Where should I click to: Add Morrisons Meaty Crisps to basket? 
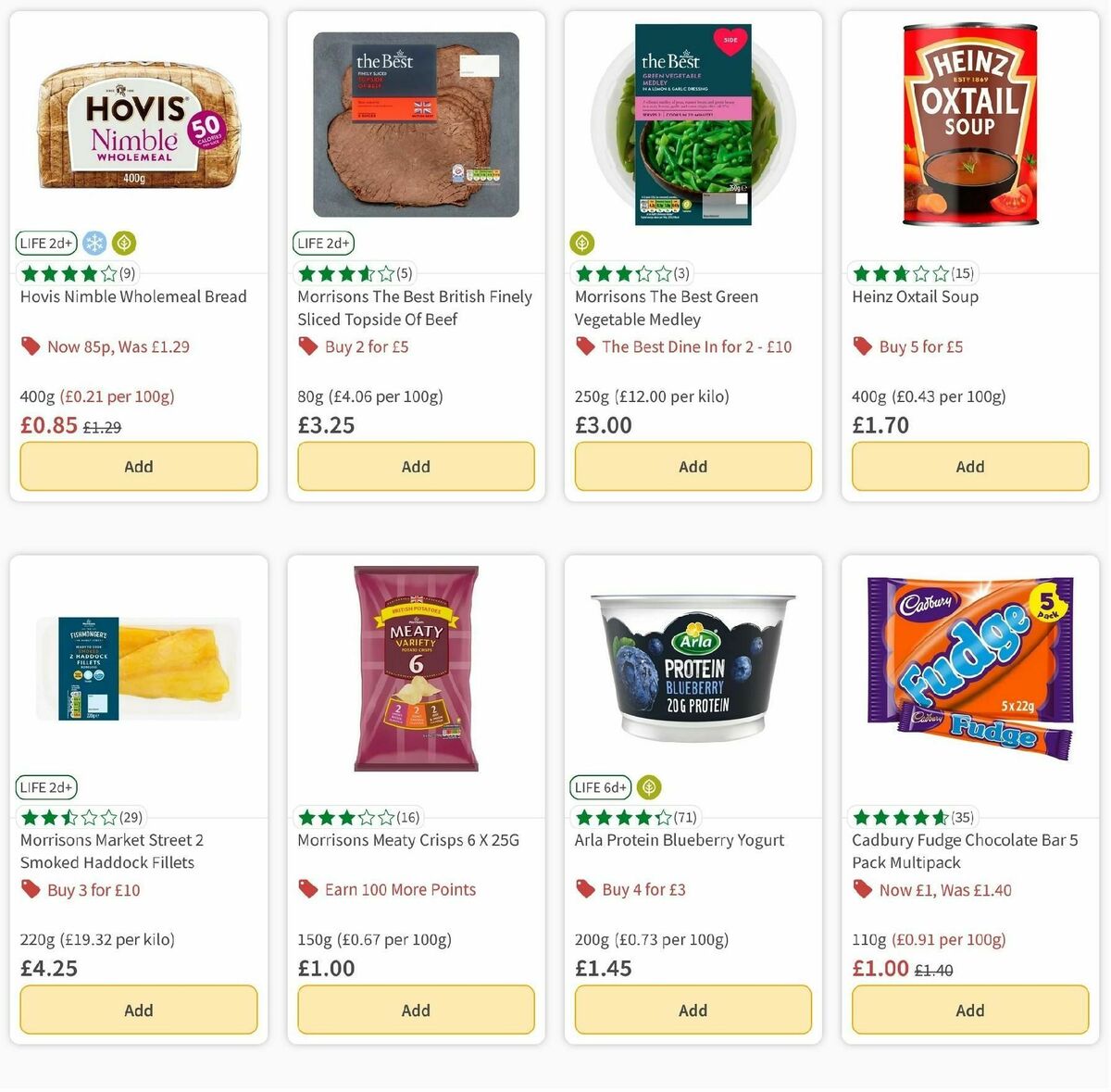pos(416,1010)
